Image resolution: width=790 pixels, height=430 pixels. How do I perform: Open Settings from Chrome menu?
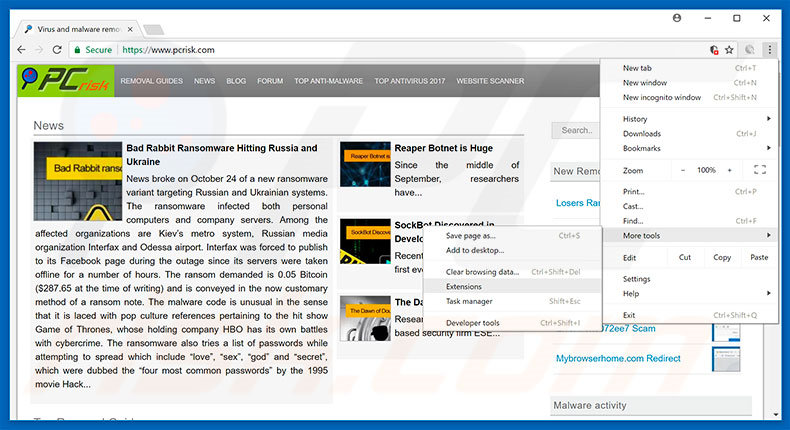coord(689,278)
